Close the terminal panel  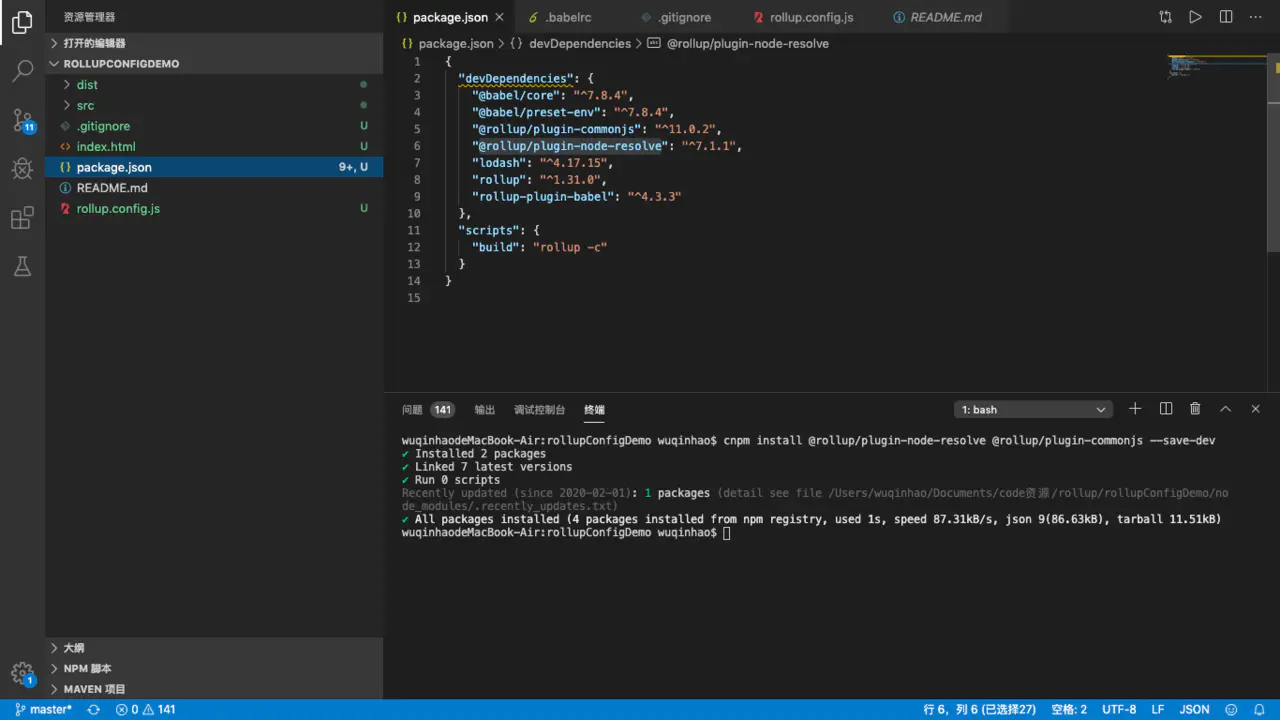(1256, 409)
